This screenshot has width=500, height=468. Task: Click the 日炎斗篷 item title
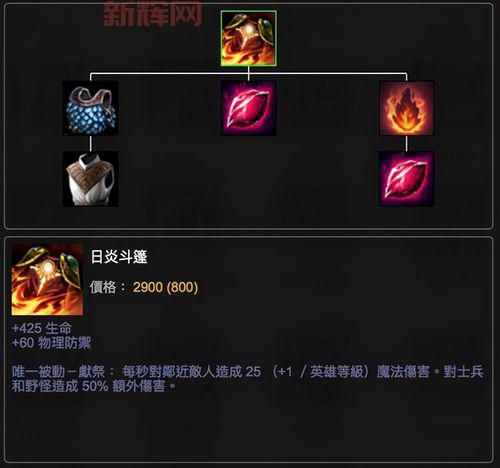coord(119,257)
